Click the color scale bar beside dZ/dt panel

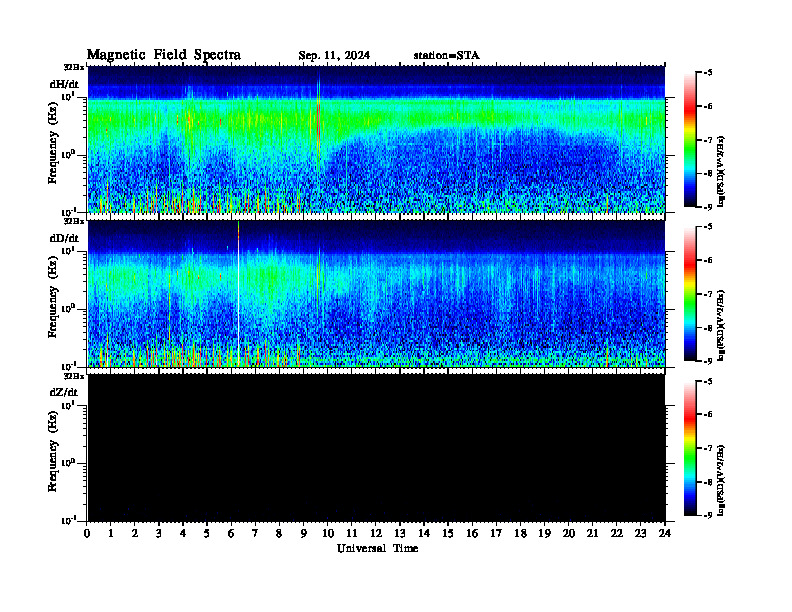point(689,448)
